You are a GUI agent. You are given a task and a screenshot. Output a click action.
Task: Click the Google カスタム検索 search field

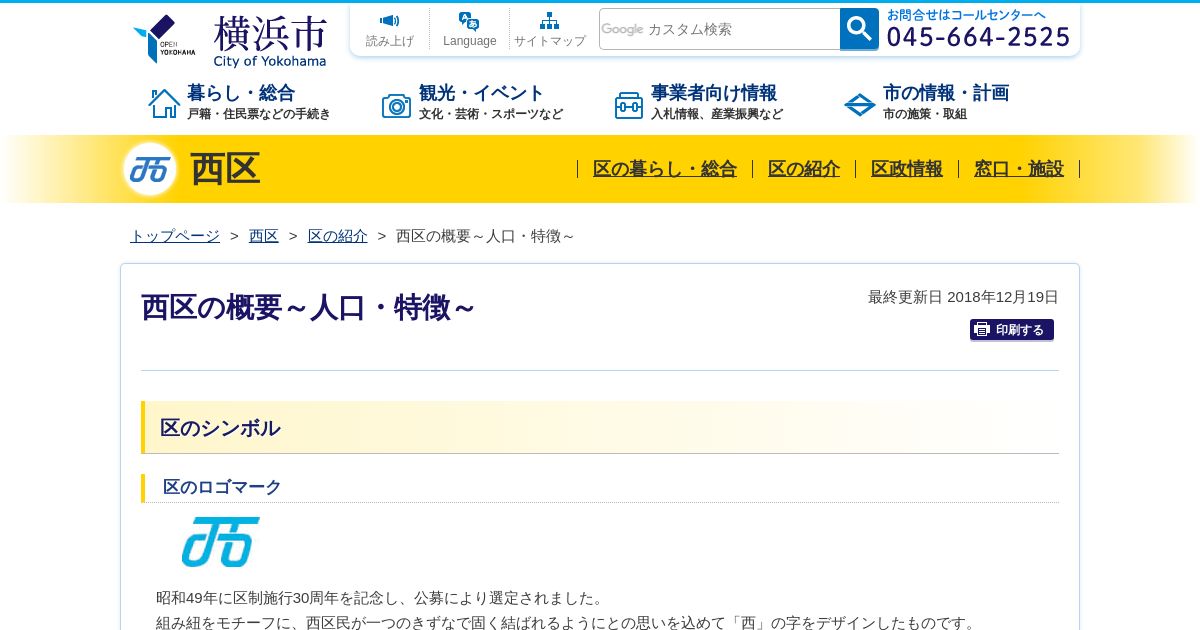[720, 29]
